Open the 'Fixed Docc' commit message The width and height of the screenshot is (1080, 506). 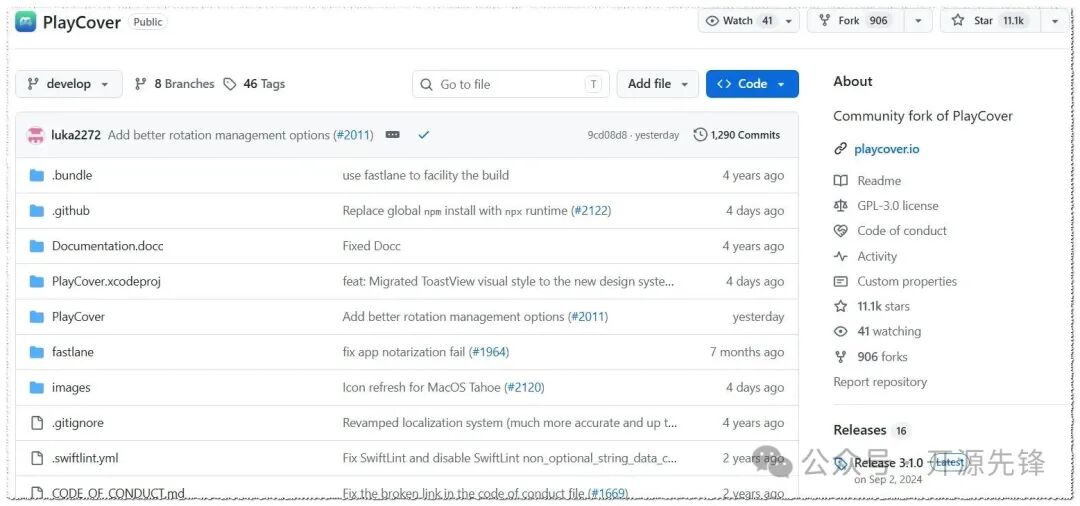(x=371, y=246)
